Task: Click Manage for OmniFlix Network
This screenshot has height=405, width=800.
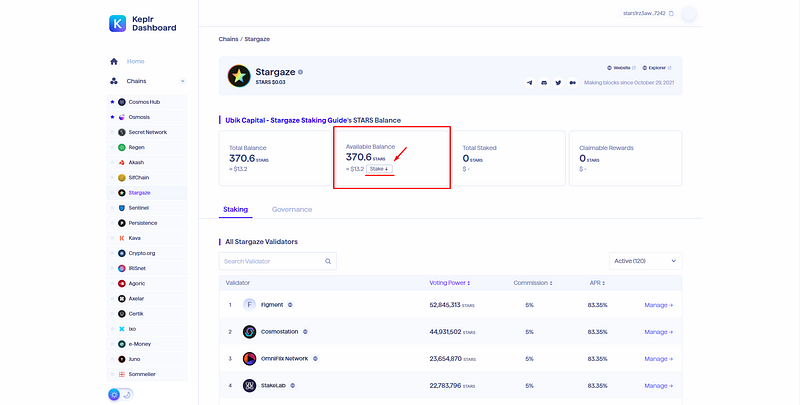Action: tap(659, 359)
